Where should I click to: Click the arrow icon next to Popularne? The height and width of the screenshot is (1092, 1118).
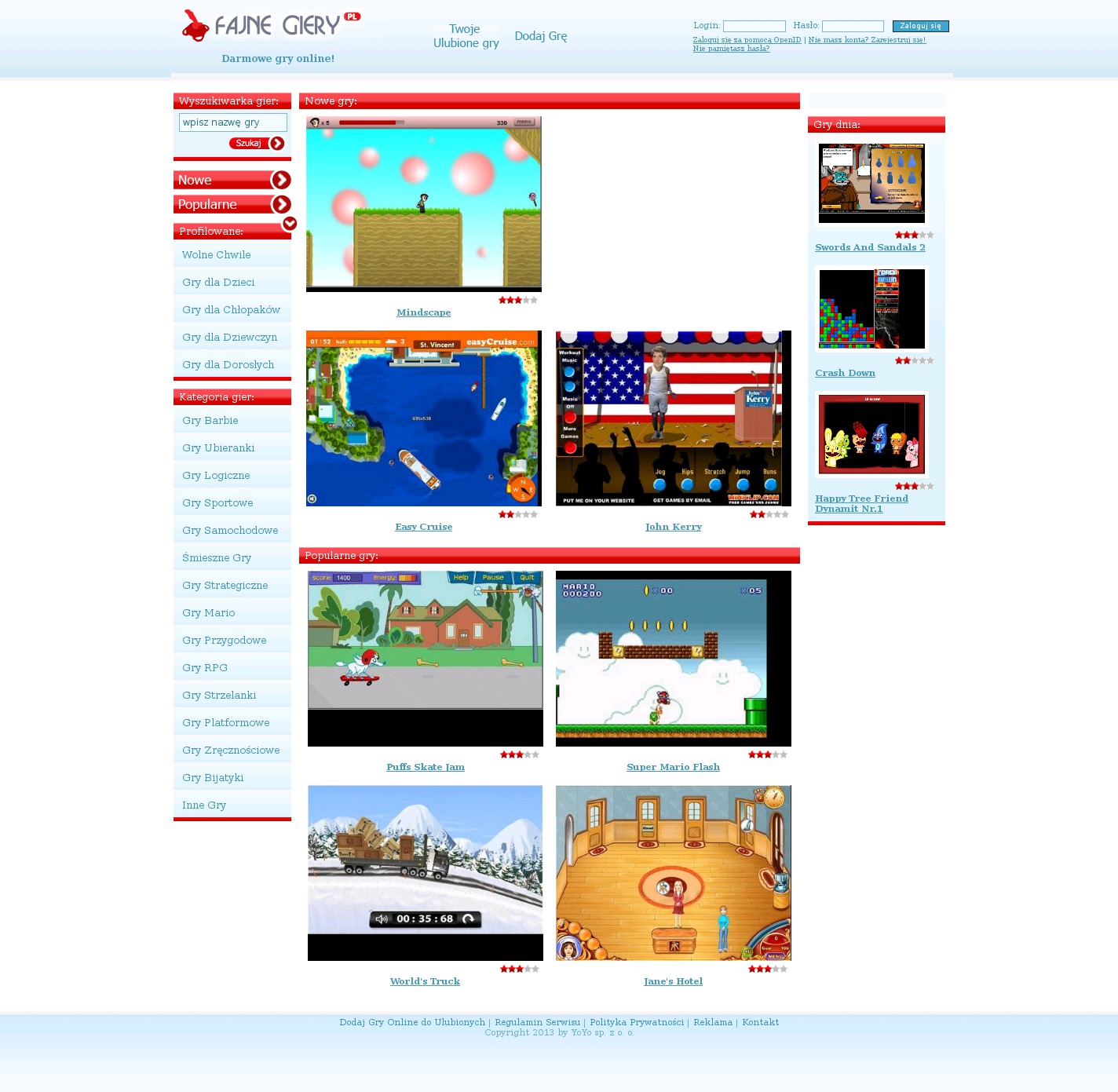click(281, 205)
